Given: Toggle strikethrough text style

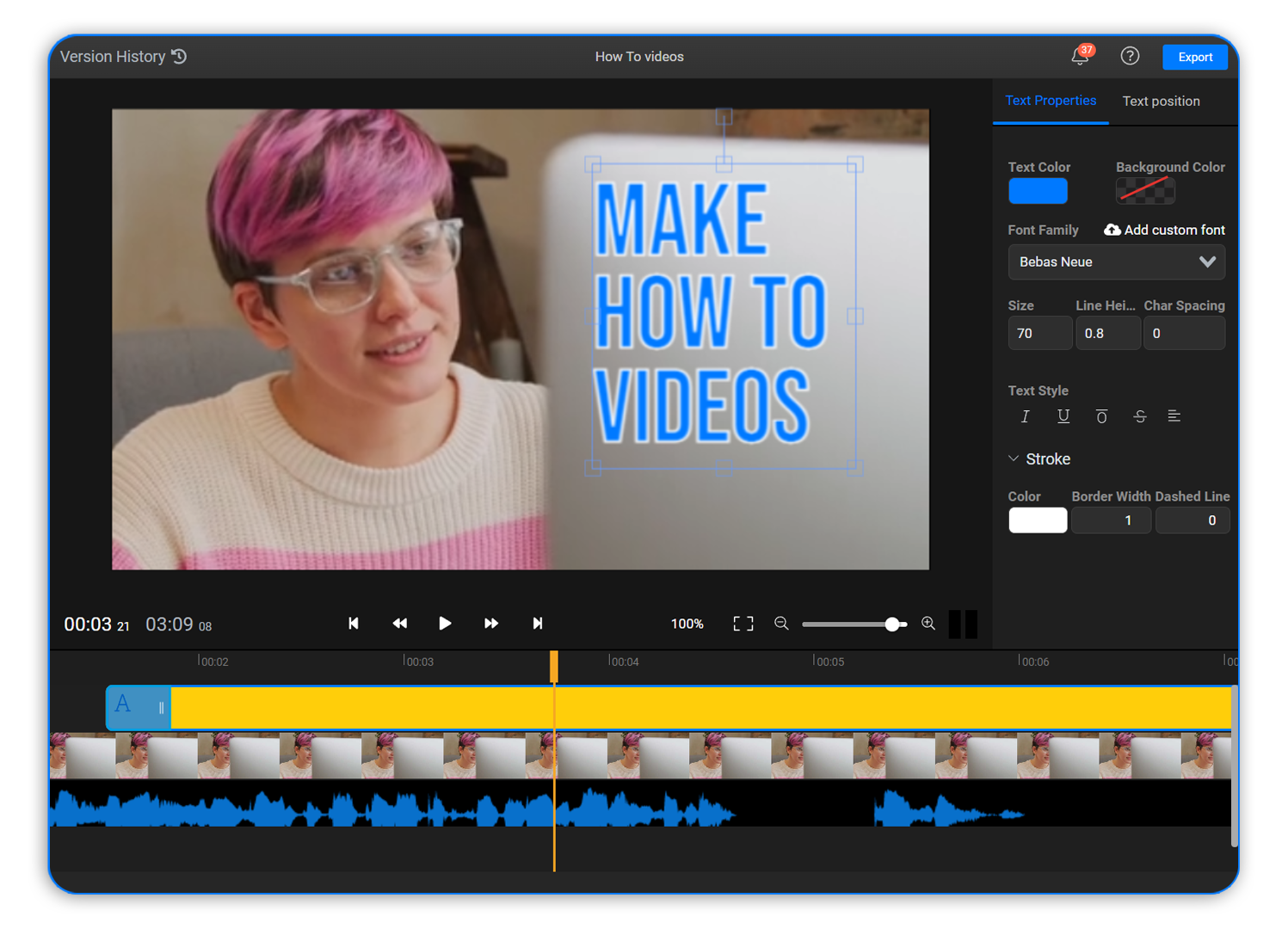Looking at the screenshot, I should point(1139,416).
